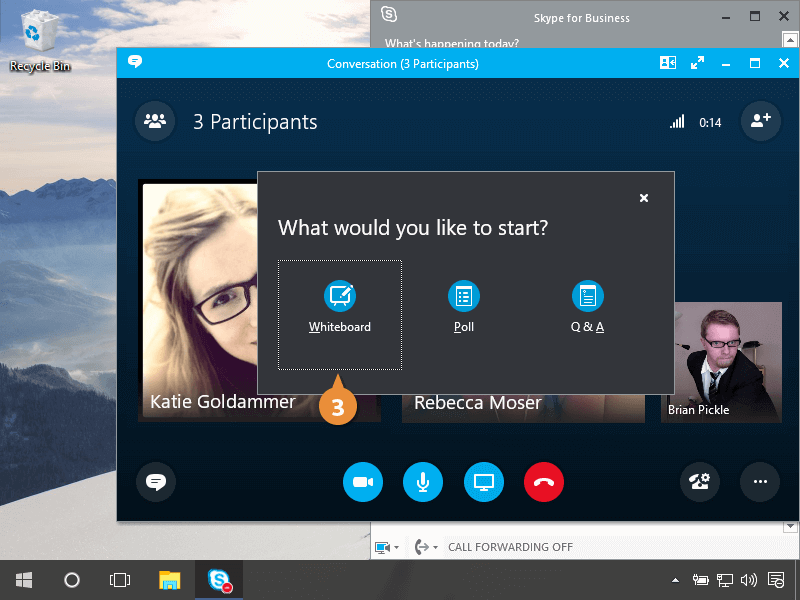Screen dimensions: 800x600
Task: Open the pick a layout button
Action: coord(668,63)
